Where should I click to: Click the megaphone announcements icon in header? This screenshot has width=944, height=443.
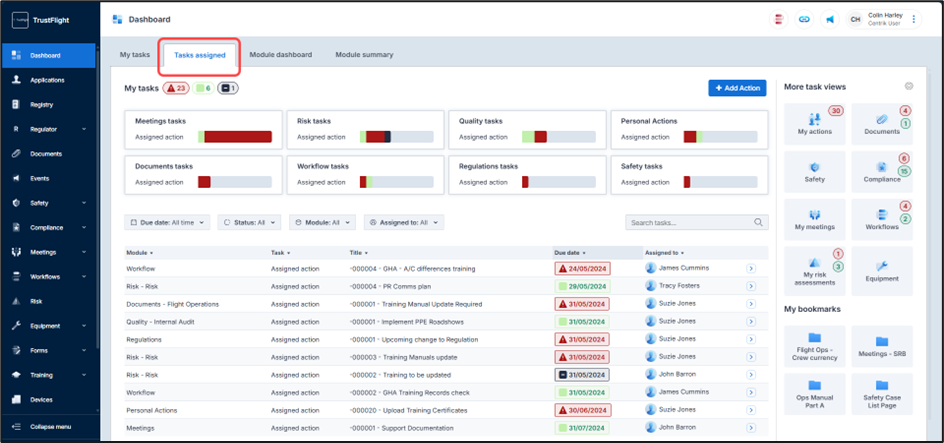point(829,19)
